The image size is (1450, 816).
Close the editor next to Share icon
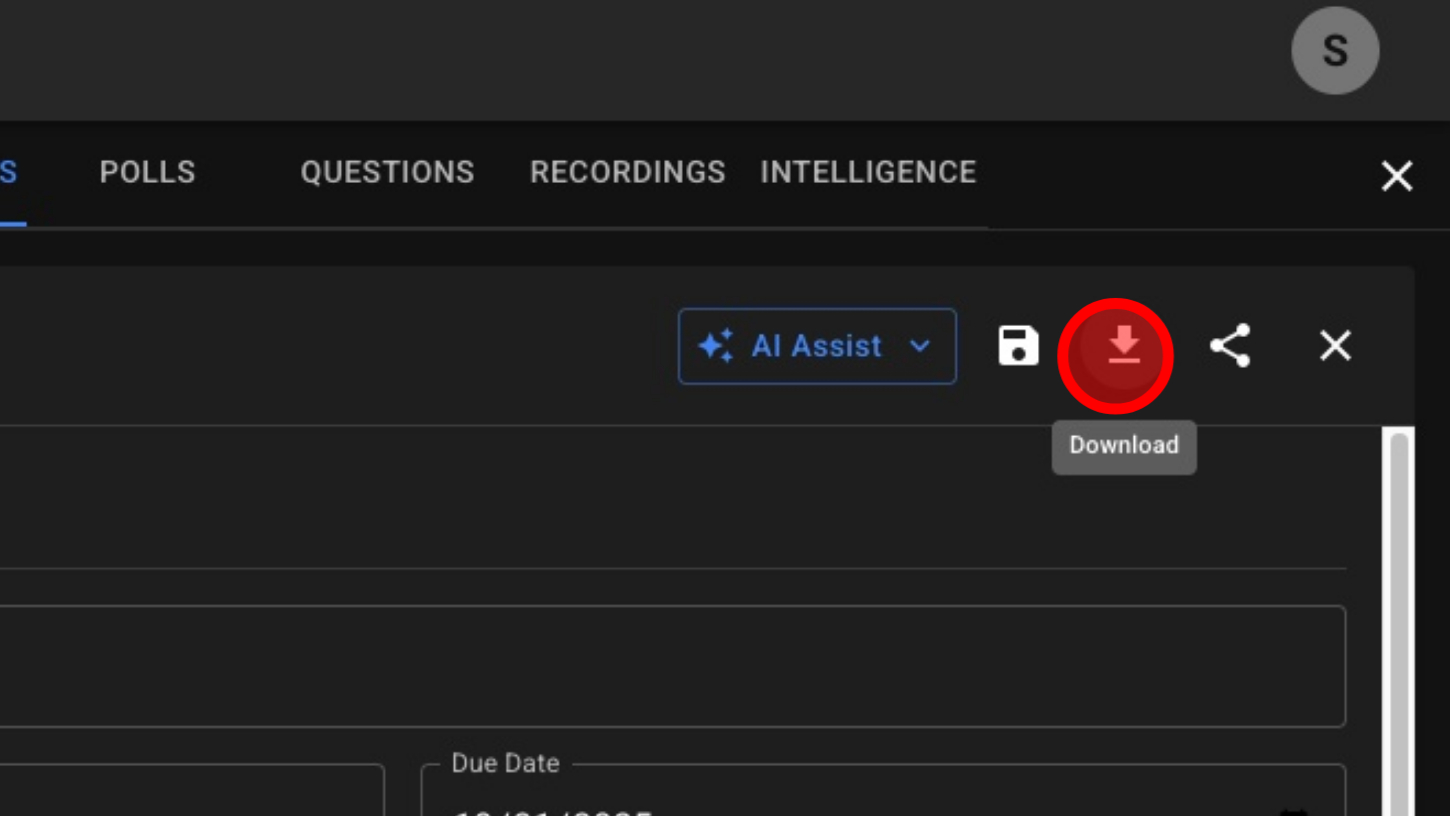[1335, 346]
